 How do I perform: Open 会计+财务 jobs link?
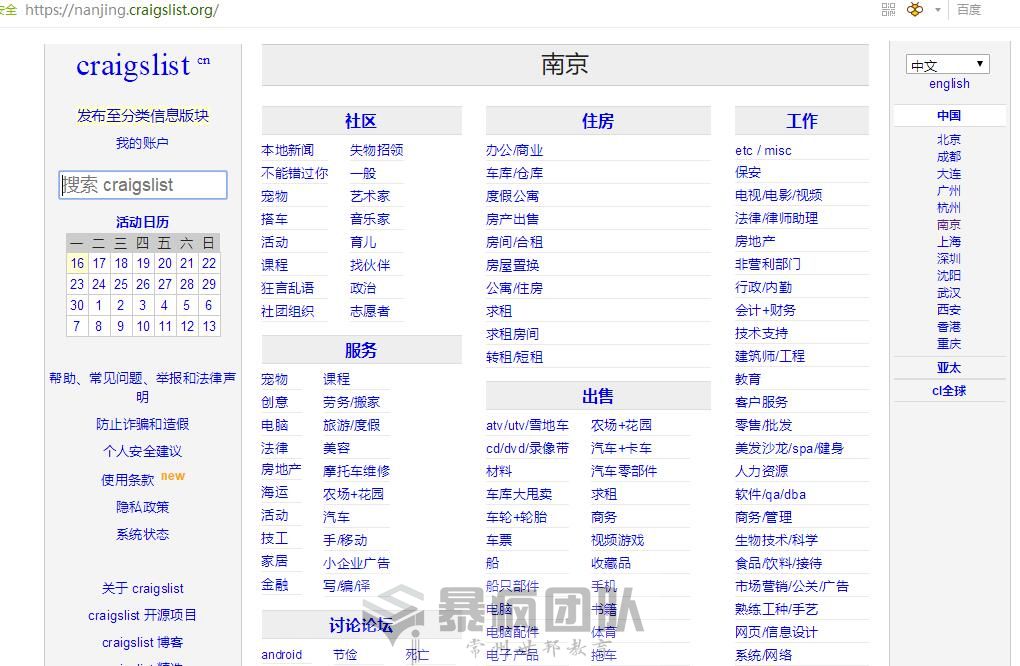pos(766,310)
